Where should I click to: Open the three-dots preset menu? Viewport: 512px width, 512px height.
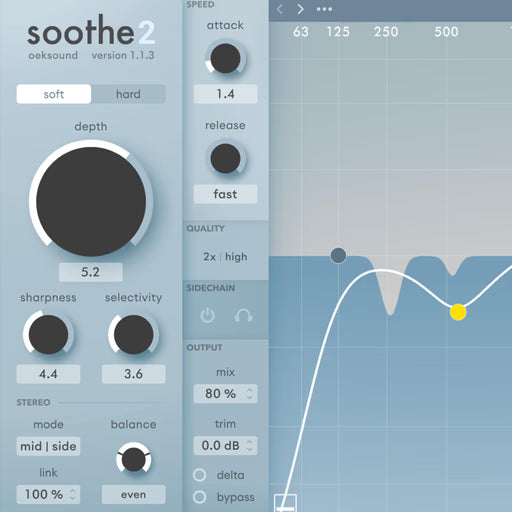(324, 9)
